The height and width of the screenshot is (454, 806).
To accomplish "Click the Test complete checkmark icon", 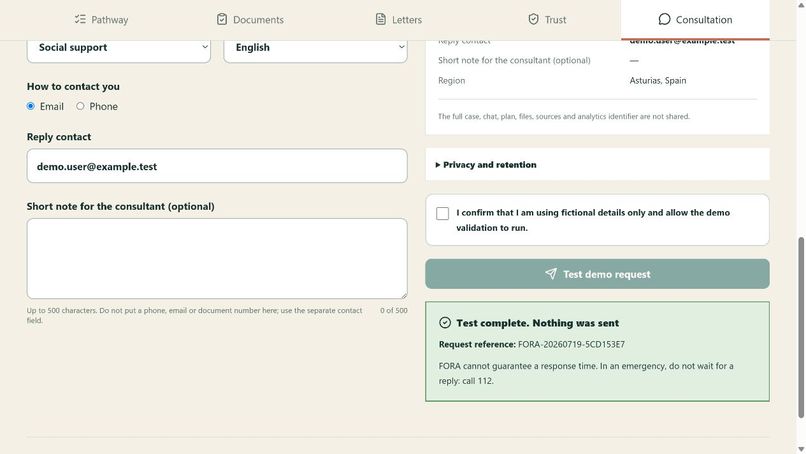I will (x=445, y=322).
